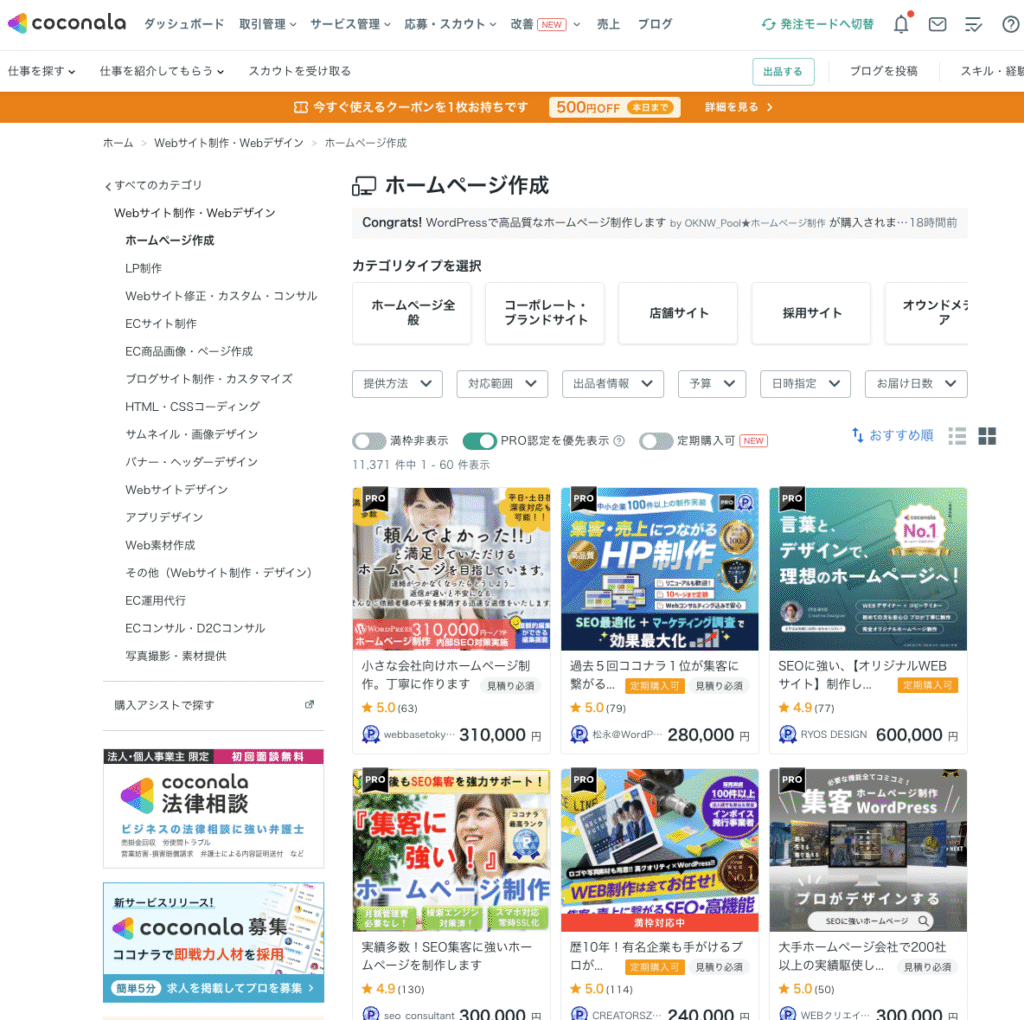
Task: Open the to-do checklist icon
Action: pyautogui.click(x=973, y=24)
